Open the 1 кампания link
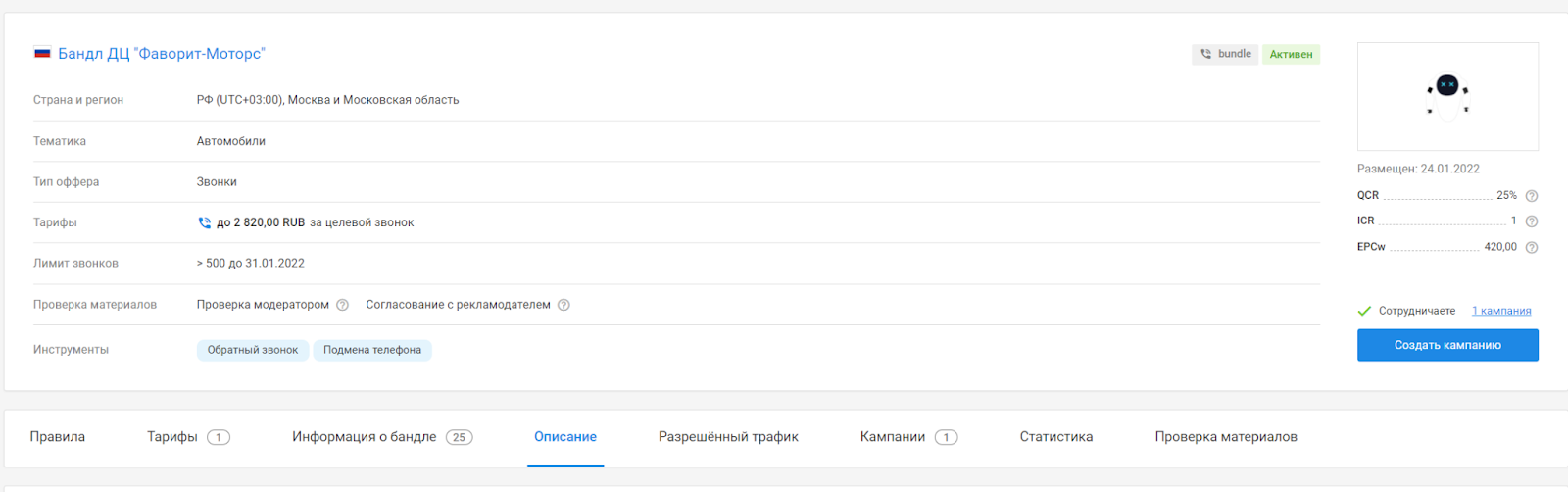Image resolution: width=1568 pixels, height=492 pixels. [x=1501, y=311]
